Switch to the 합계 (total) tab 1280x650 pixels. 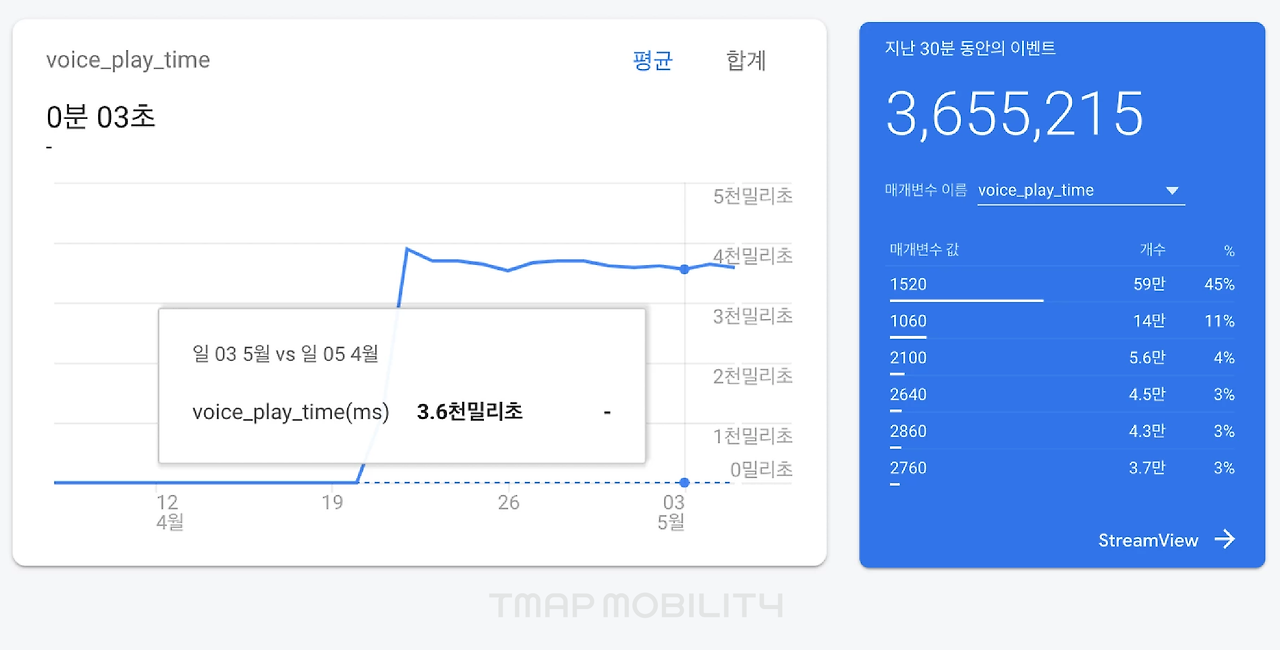(x=744, y=60)
